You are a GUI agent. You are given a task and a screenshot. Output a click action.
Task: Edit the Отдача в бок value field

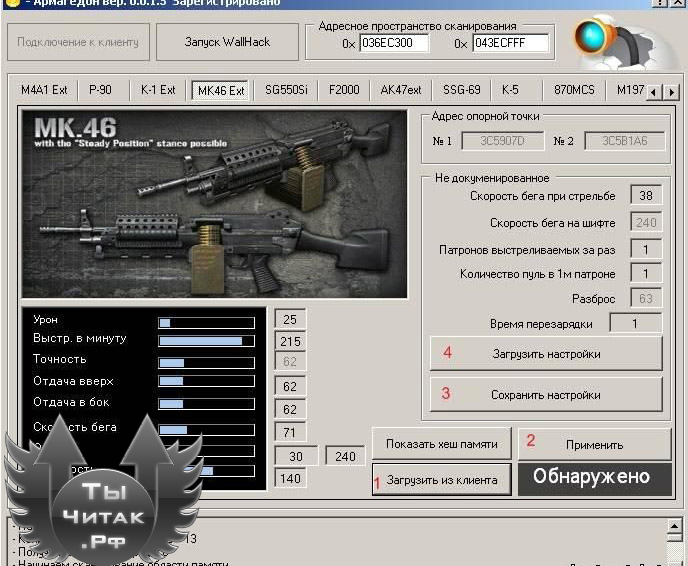click(290, 409)
